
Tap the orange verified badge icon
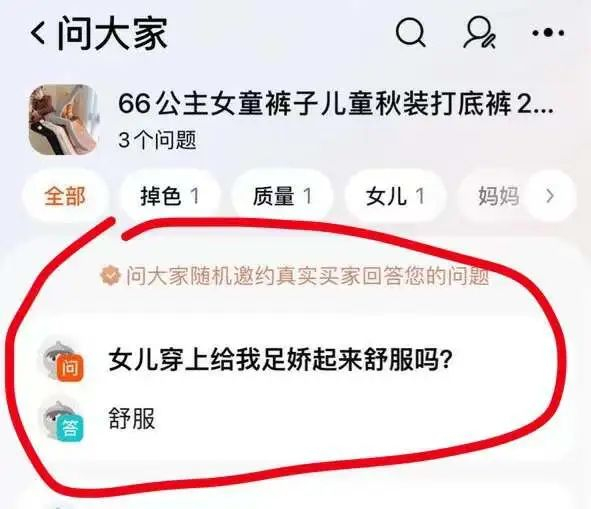pyautogui.click(x=110, y=276)
